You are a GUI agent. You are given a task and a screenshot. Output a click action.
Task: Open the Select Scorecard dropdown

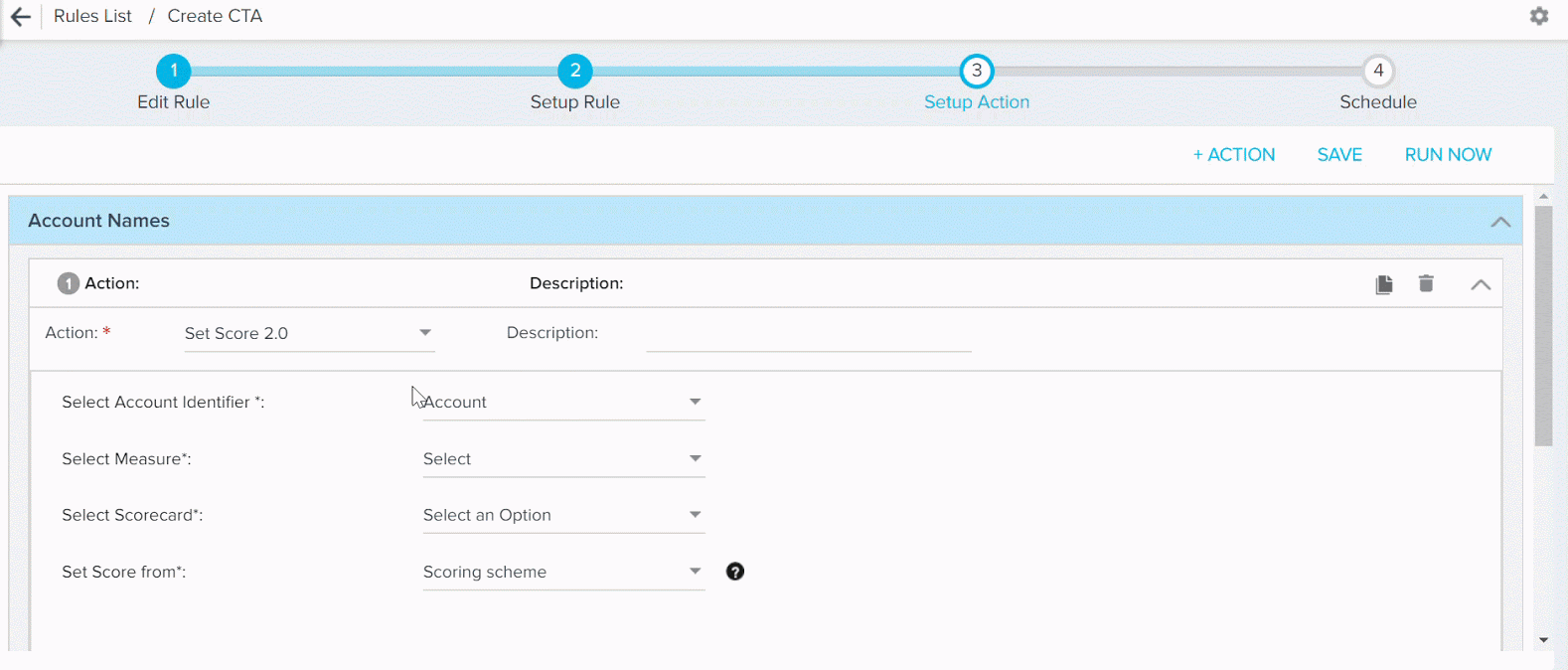[x=563, y=515]
